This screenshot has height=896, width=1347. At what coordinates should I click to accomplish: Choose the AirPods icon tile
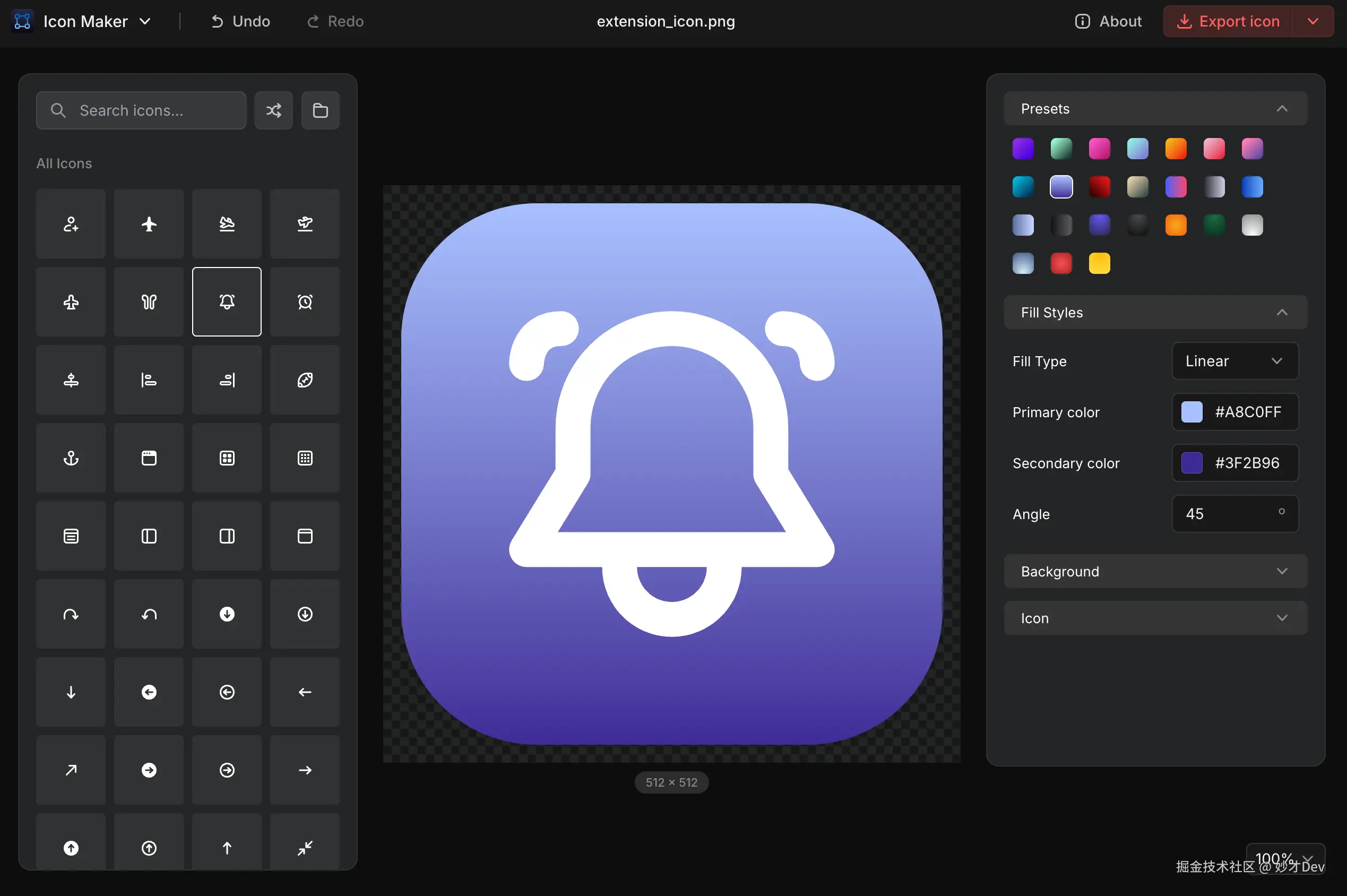click(149, 301)
